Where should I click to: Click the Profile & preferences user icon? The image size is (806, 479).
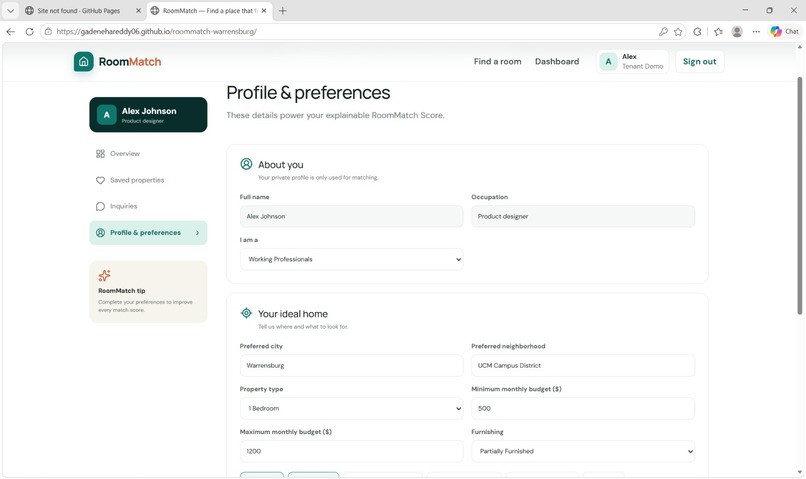(100, 233)
